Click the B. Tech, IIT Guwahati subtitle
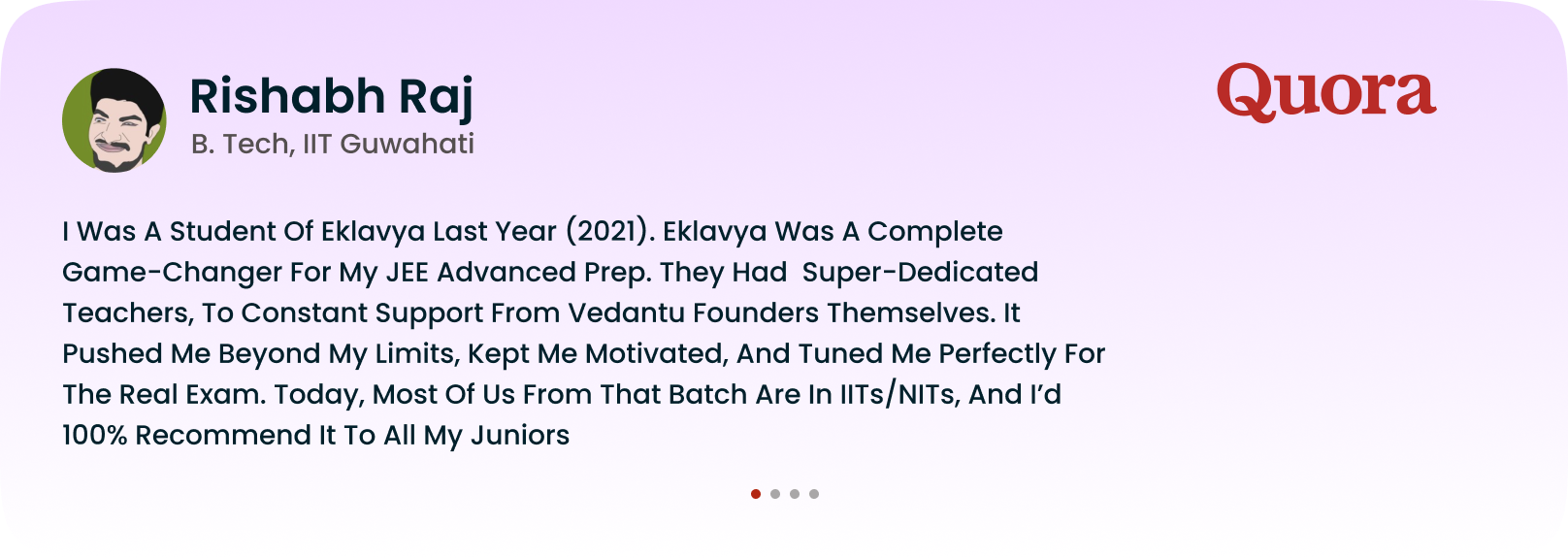 (333, 144)
